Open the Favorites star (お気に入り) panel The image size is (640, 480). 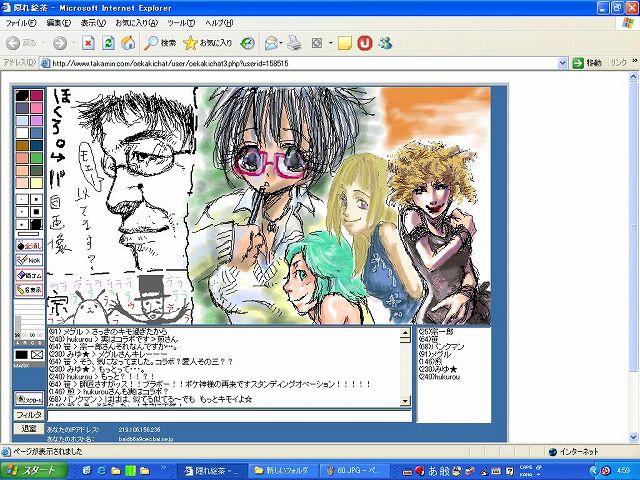tap(208, 43)
